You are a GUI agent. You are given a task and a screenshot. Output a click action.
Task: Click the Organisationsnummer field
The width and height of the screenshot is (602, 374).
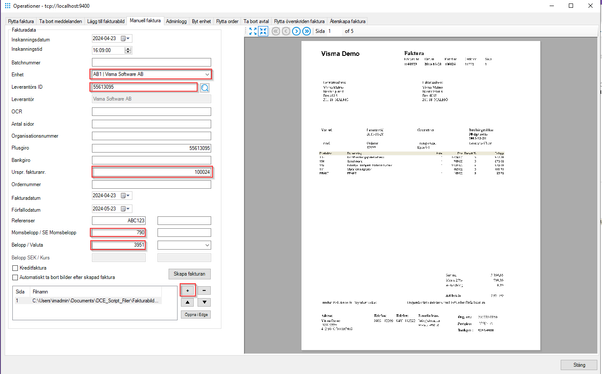(x=151, y=136)
